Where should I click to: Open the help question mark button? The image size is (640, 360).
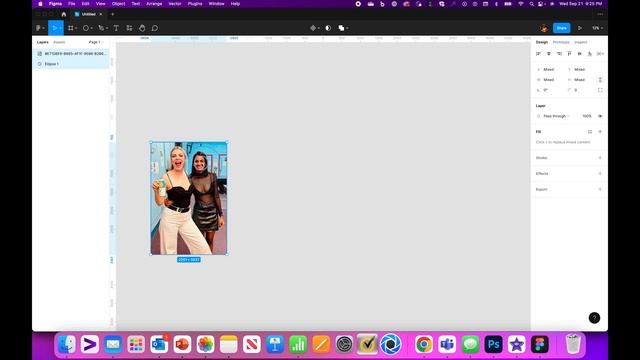click(x=594, y=318)
